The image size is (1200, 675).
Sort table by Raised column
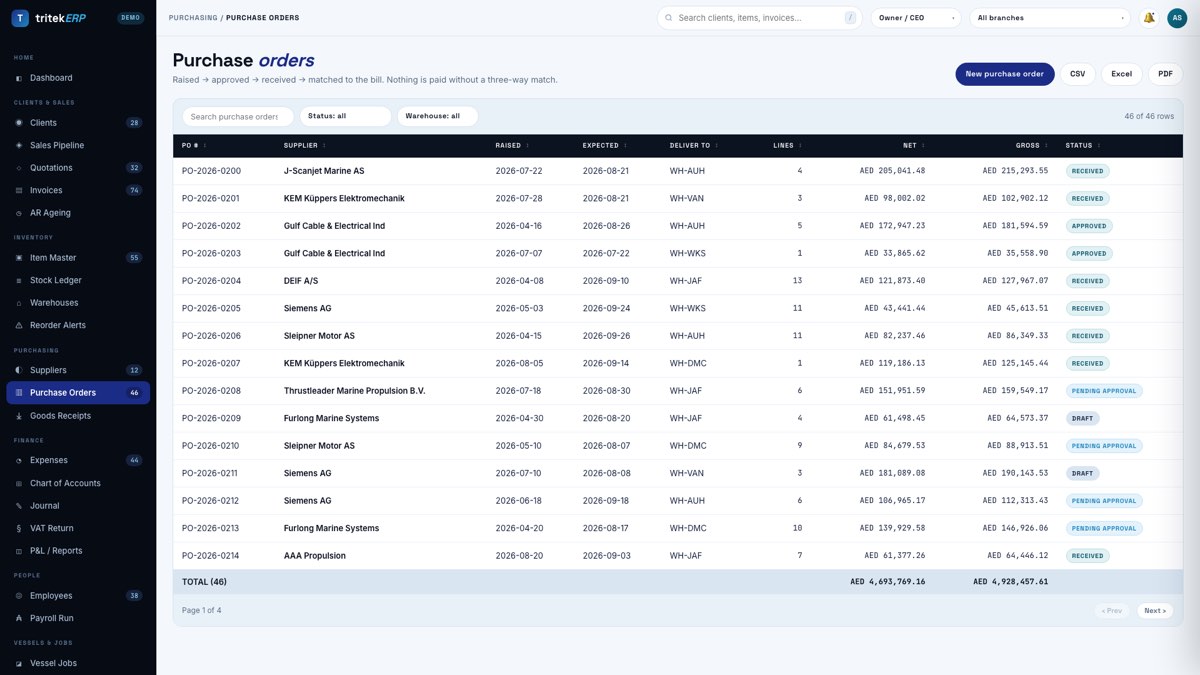[x=512, y=146]
